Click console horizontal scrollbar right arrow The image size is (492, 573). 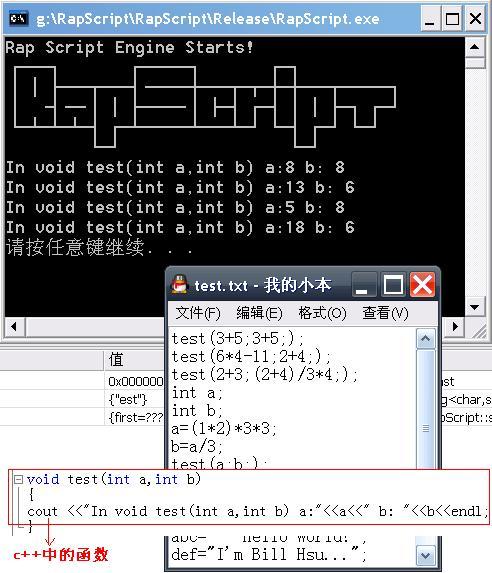point(455,326)
